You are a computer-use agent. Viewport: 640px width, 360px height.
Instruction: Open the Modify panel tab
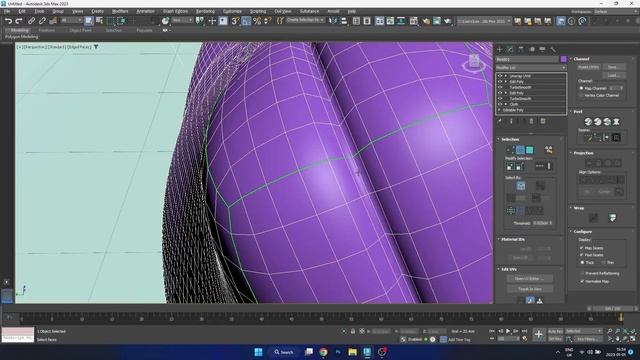(510, 49)
